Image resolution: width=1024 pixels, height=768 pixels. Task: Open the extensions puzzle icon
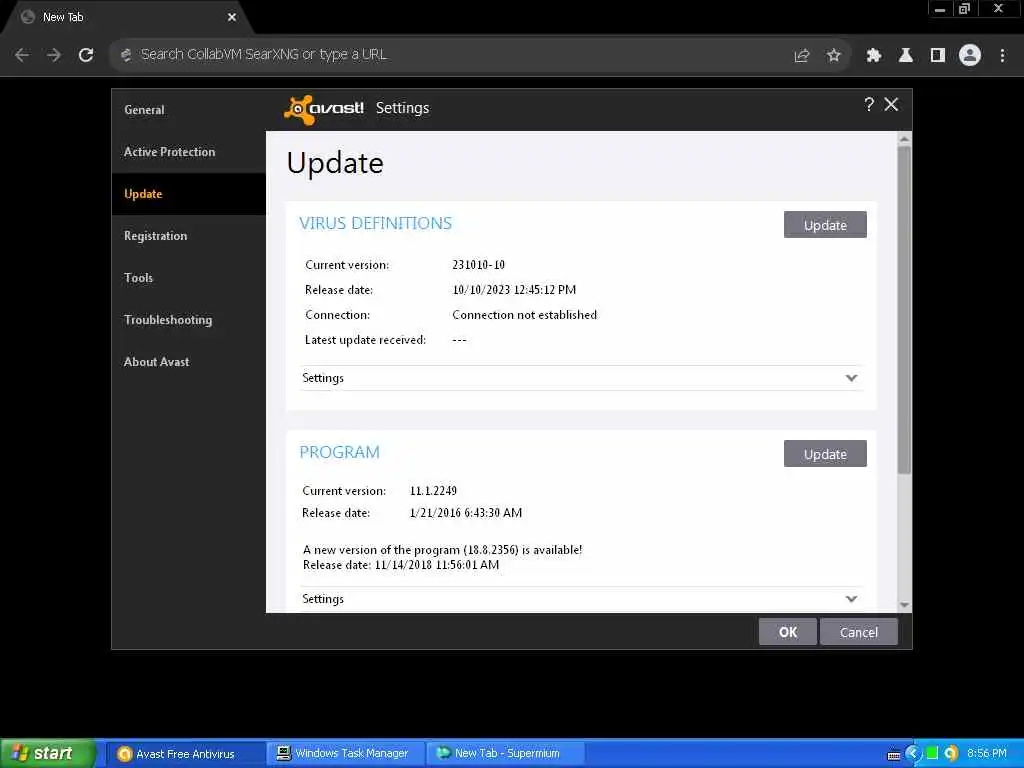pos(874,56)
